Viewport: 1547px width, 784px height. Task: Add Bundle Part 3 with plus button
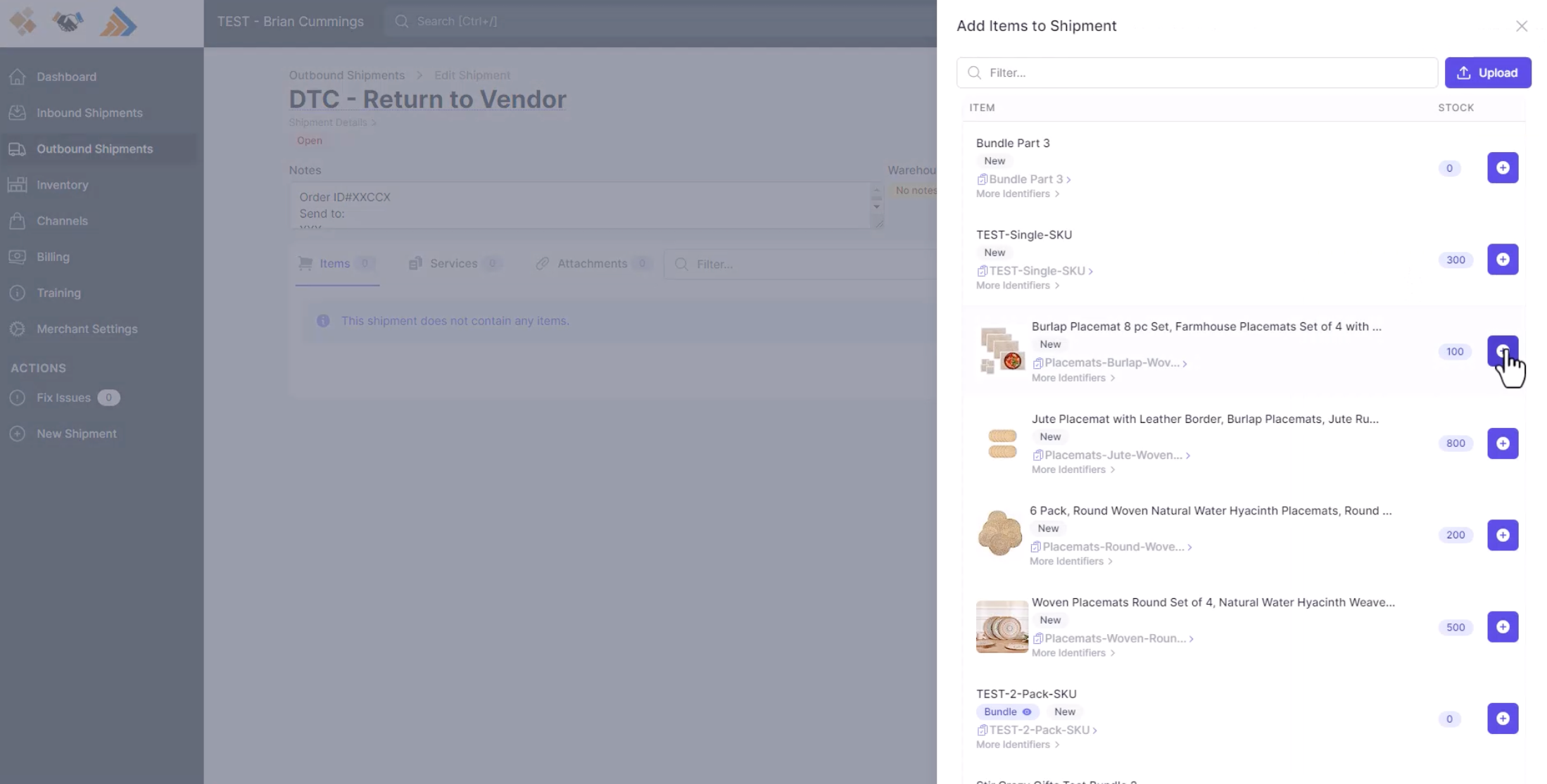coord(1502,167)
